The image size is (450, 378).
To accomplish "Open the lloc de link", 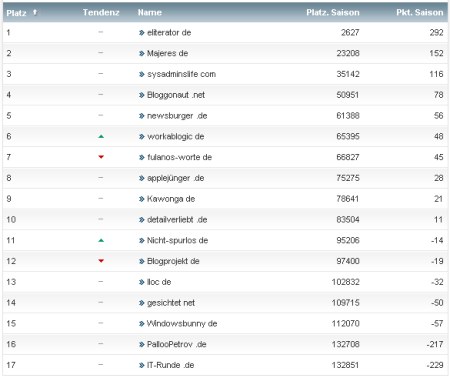I will click(x=159, y=282).
